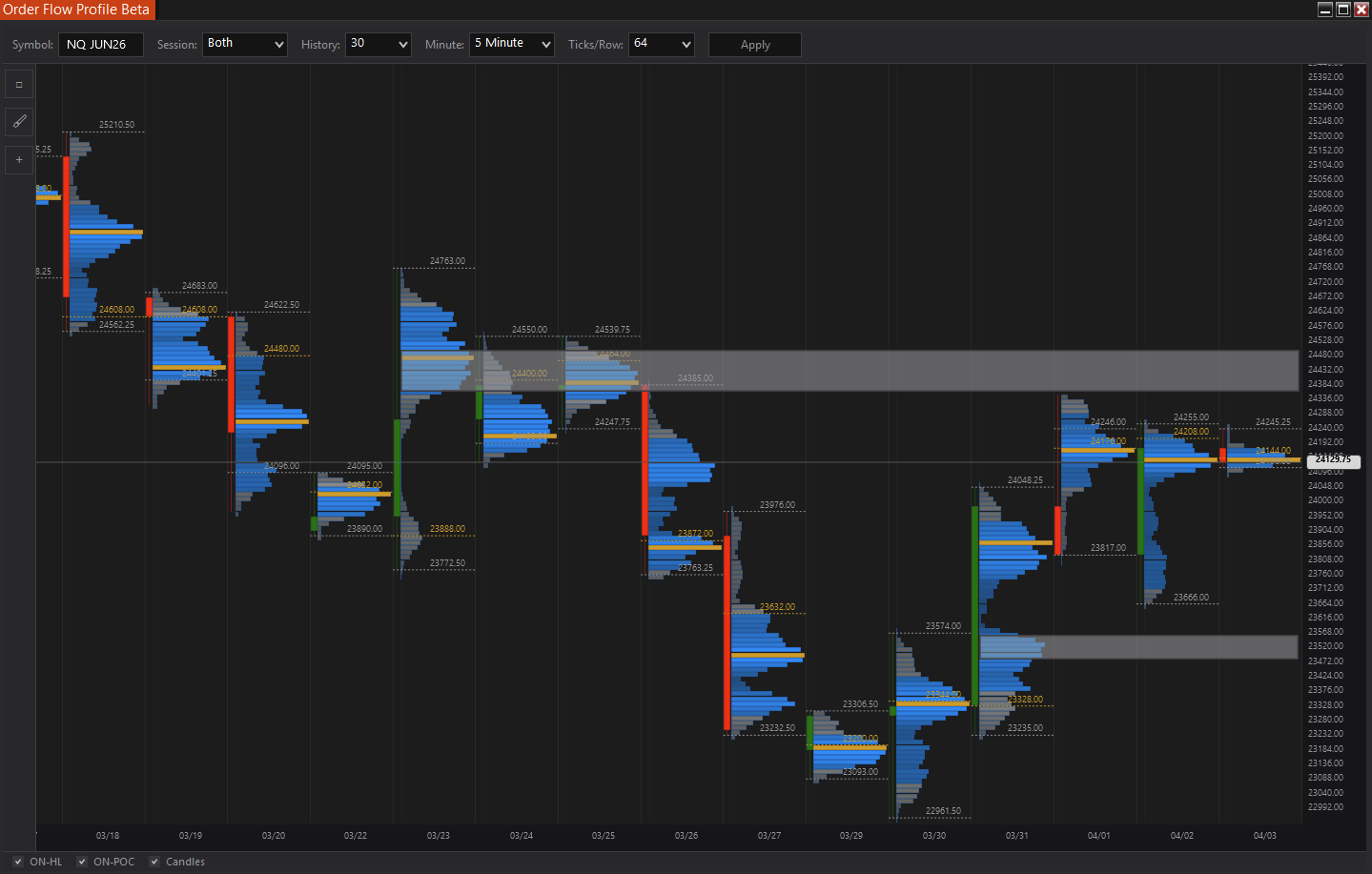Viewport: 1372px width, 874px height.
Task: Select the rectangle drawing tool
Action: tap(19, 85)
